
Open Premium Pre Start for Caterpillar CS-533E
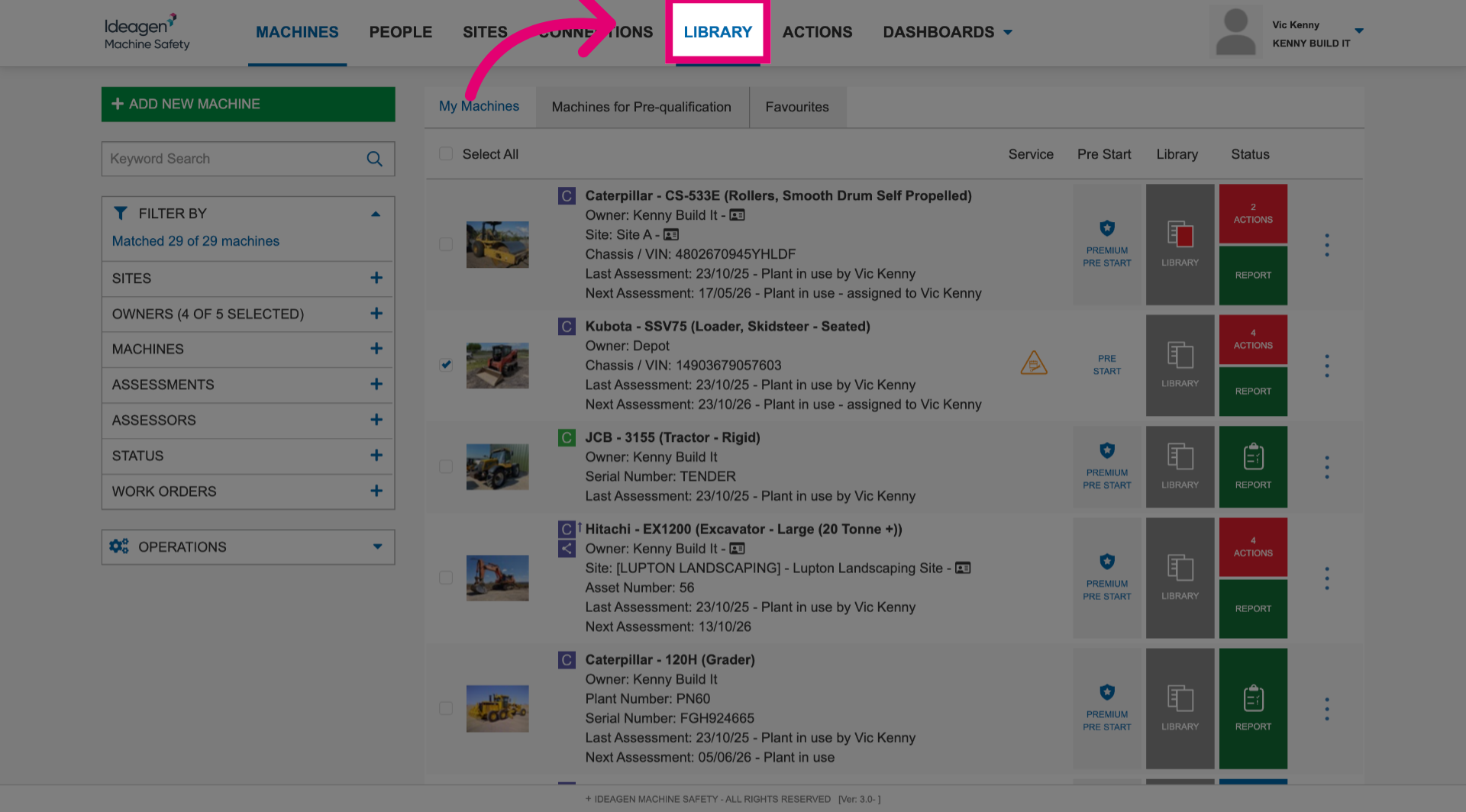[1107, 244]
